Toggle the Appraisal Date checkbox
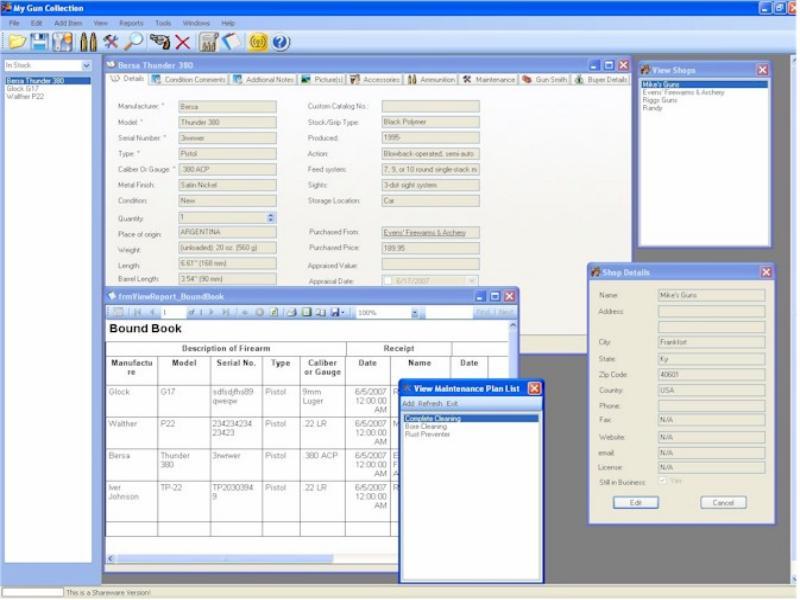The width and height of the screenshot is (800, 600). [388, 281]
